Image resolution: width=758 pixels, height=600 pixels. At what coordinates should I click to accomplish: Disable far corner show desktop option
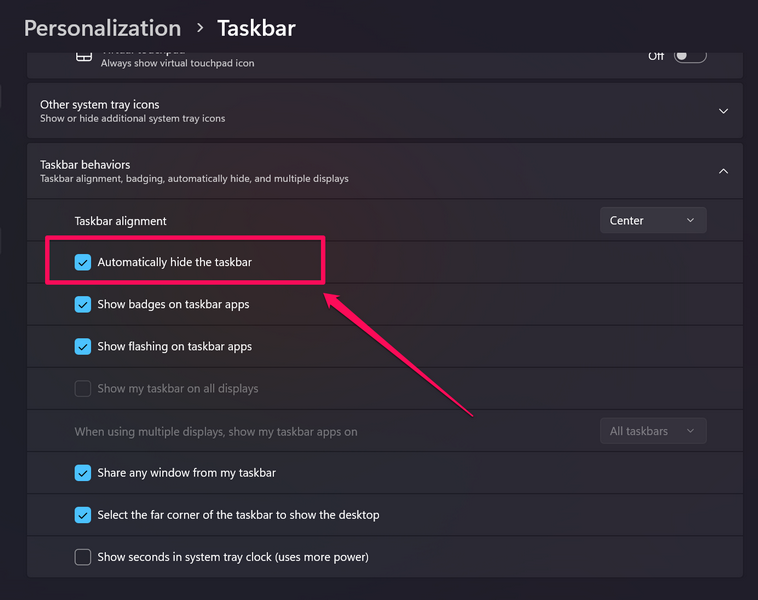(83, 515)
